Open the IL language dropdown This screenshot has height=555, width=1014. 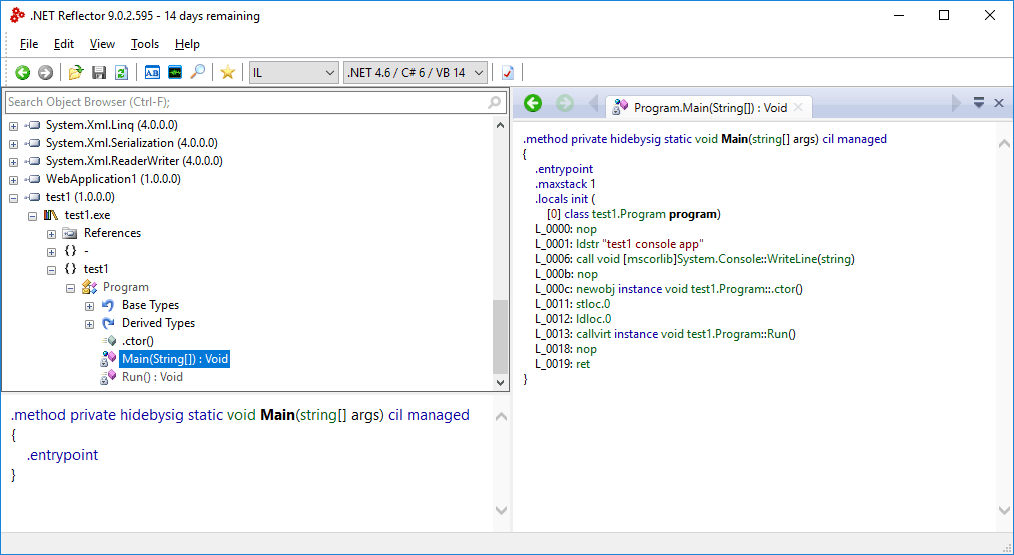pos(294,72)
